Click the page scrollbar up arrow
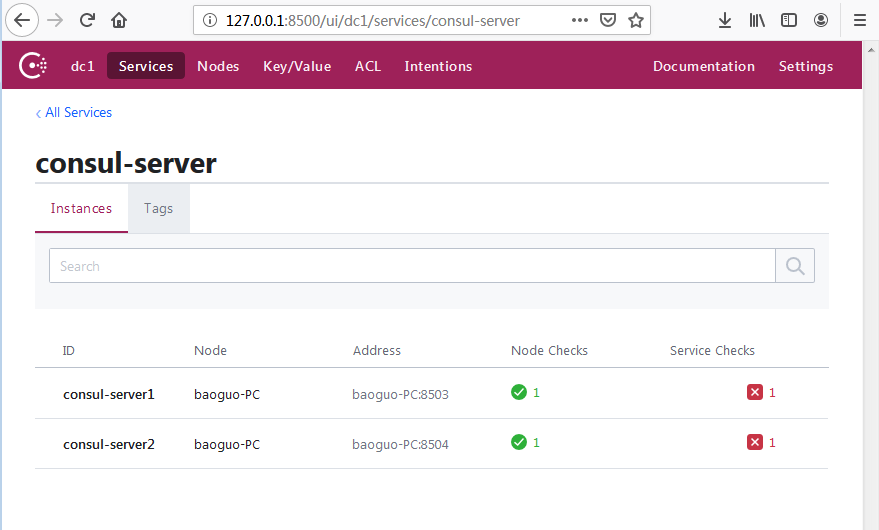The height and width of the screenshot is (530, 879). pos(871,50)
